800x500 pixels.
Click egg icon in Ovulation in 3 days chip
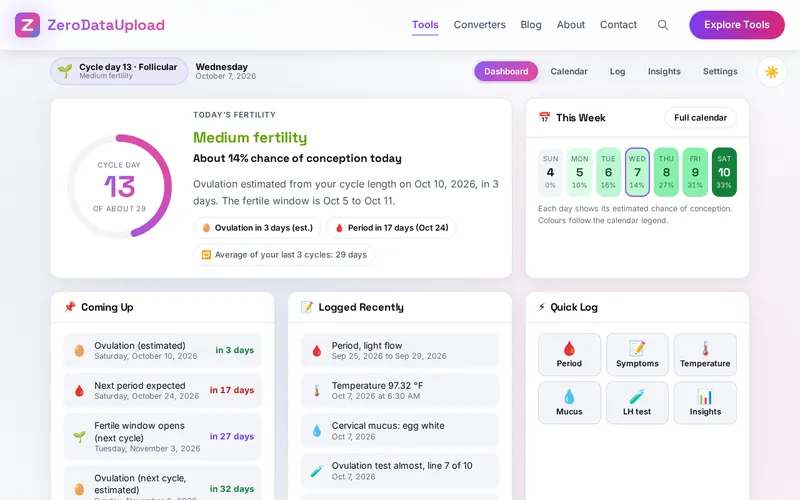point(206,228)
